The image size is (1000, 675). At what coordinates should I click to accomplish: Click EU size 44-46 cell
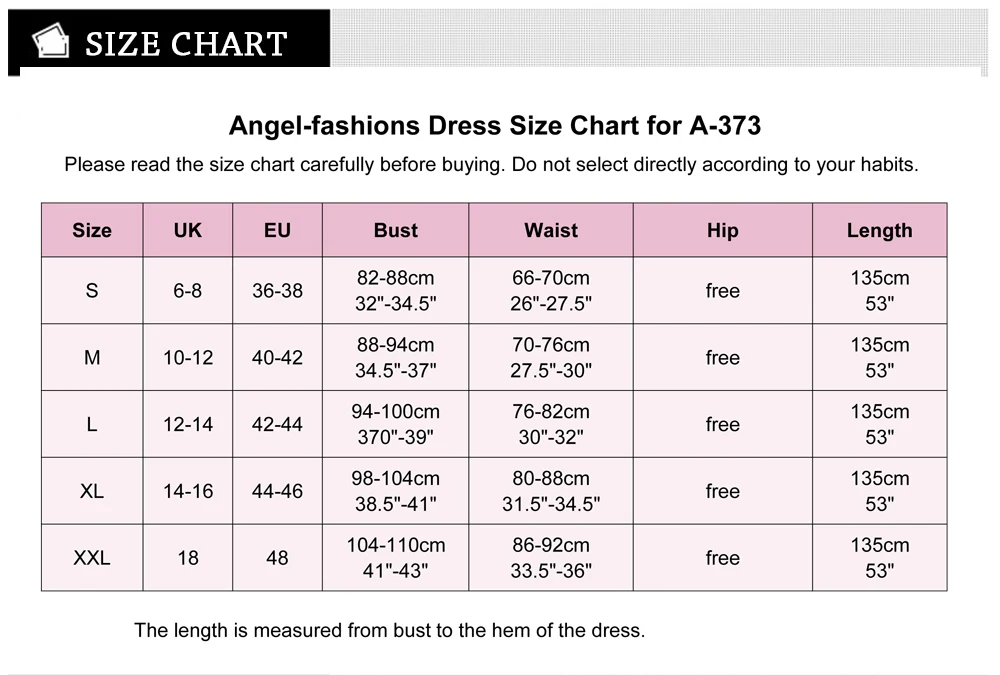277,491
